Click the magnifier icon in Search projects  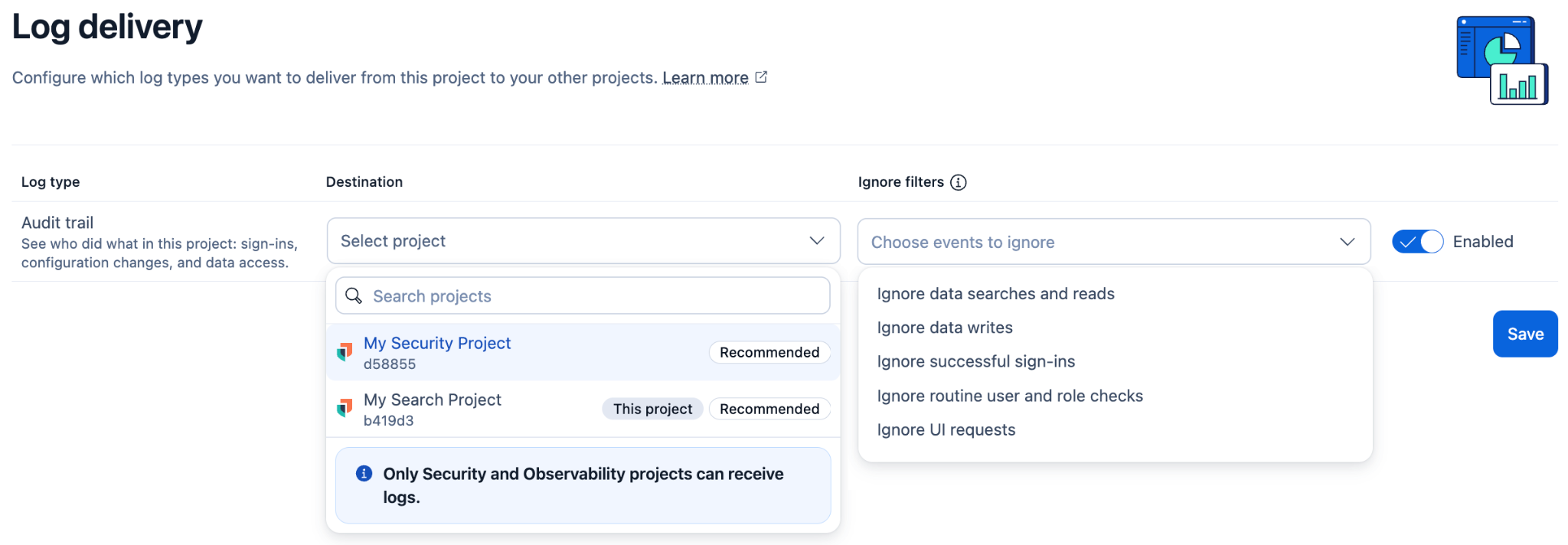[354, 295]
